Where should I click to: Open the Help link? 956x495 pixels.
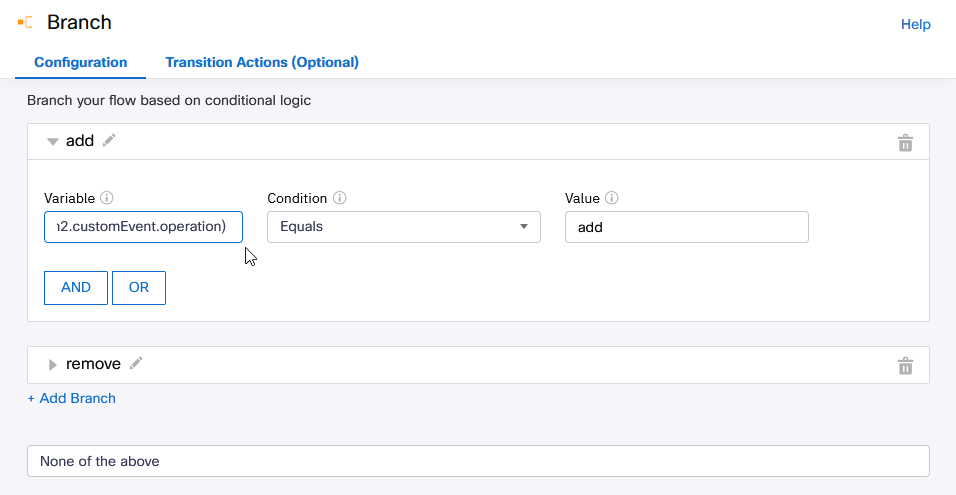(x=915, y=24)
